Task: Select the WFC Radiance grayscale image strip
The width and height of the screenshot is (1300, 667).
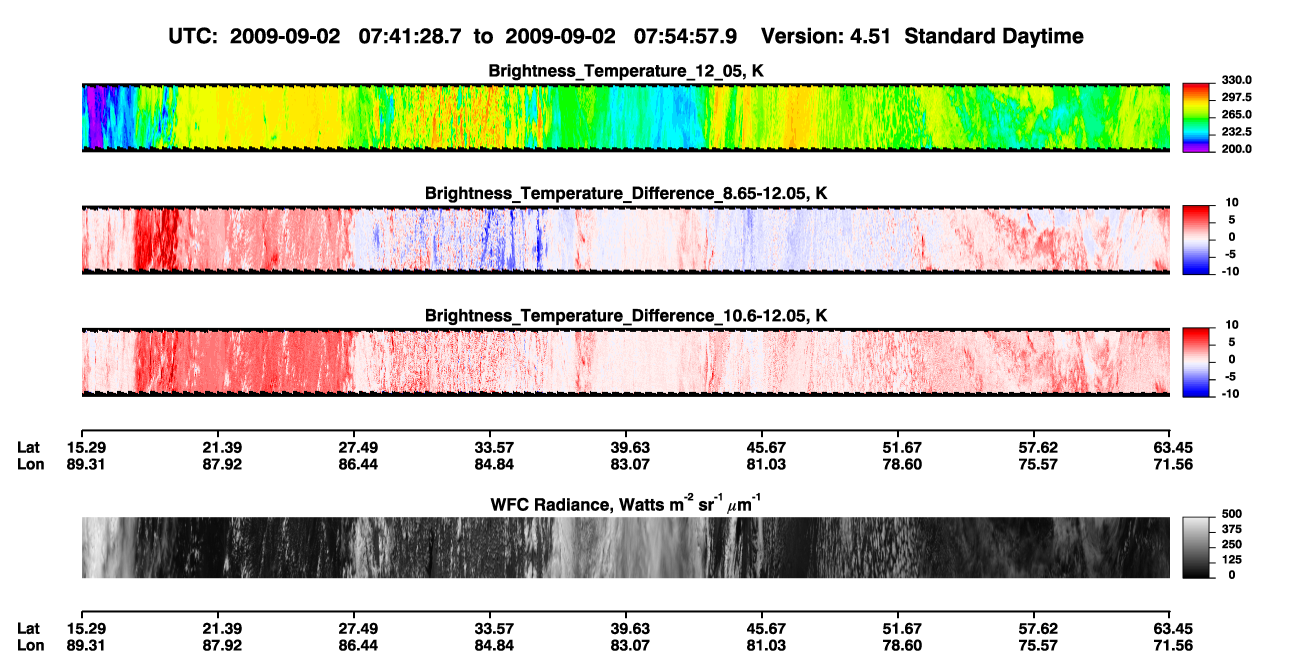Action: (625, 547)
